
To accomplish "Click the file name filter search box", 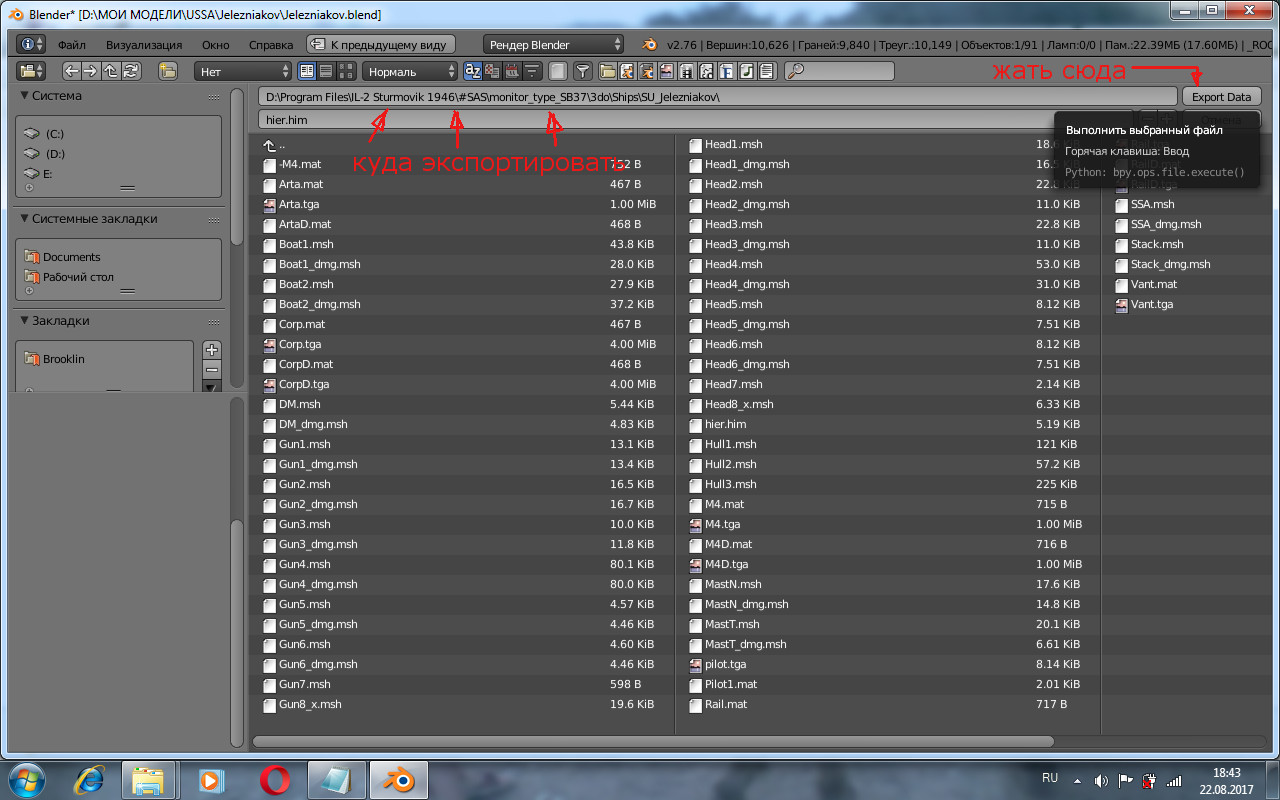I will pos(839,71).
